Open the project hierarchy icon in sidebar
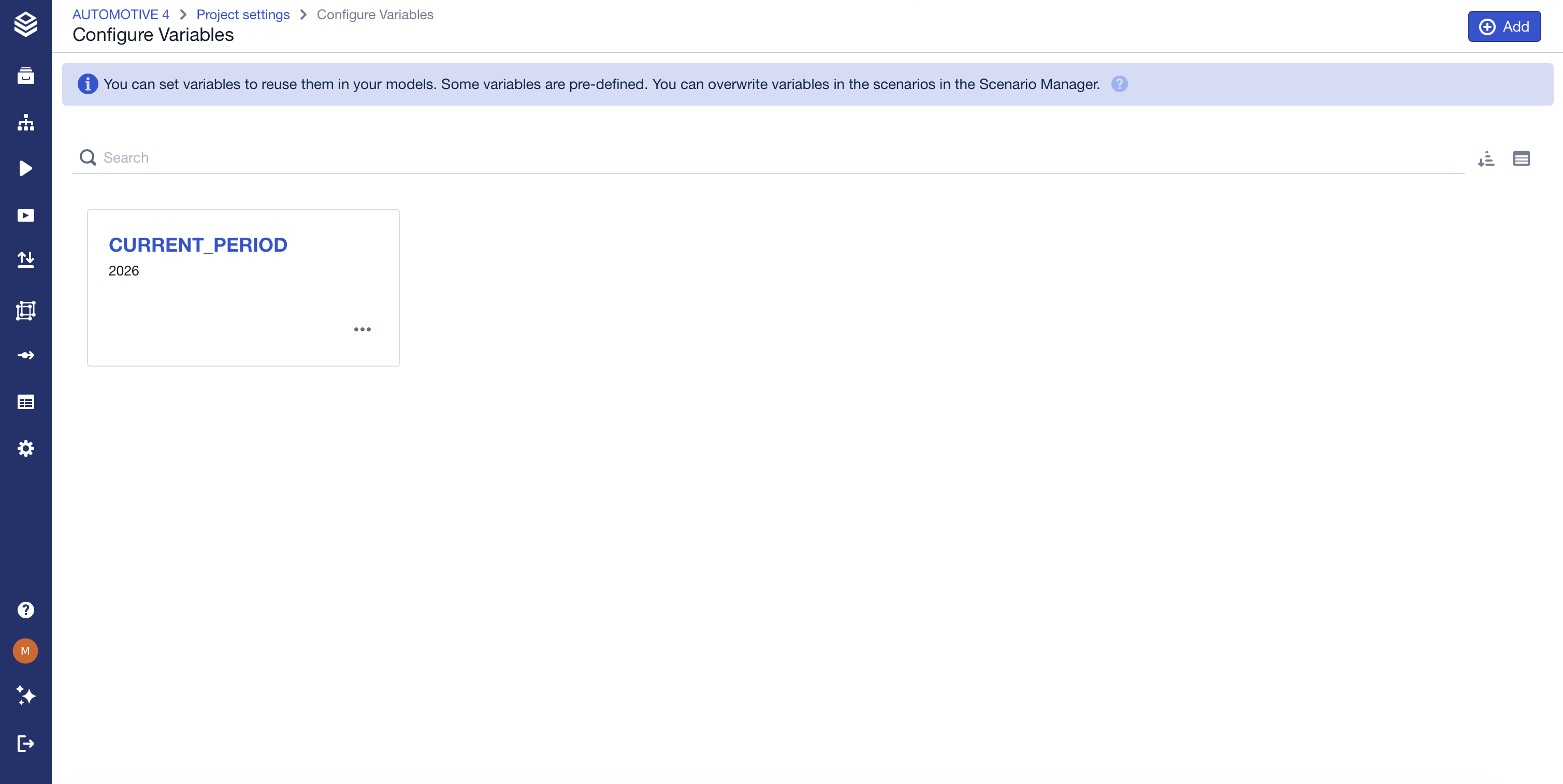This screenshot has height=784, width=1563. (x=25, y=122)
